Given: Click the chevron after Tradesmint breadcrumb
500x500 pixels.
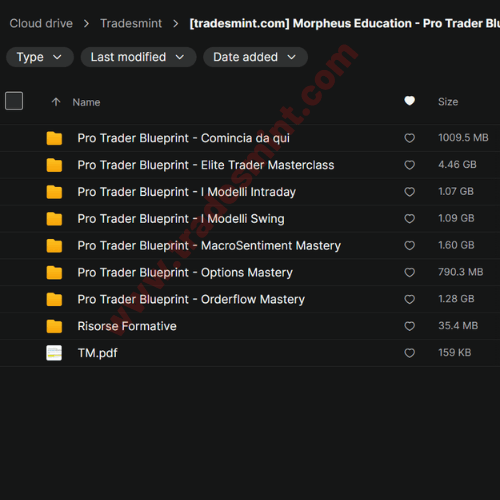Looking at the screenshot, I should tap(176, 24).
